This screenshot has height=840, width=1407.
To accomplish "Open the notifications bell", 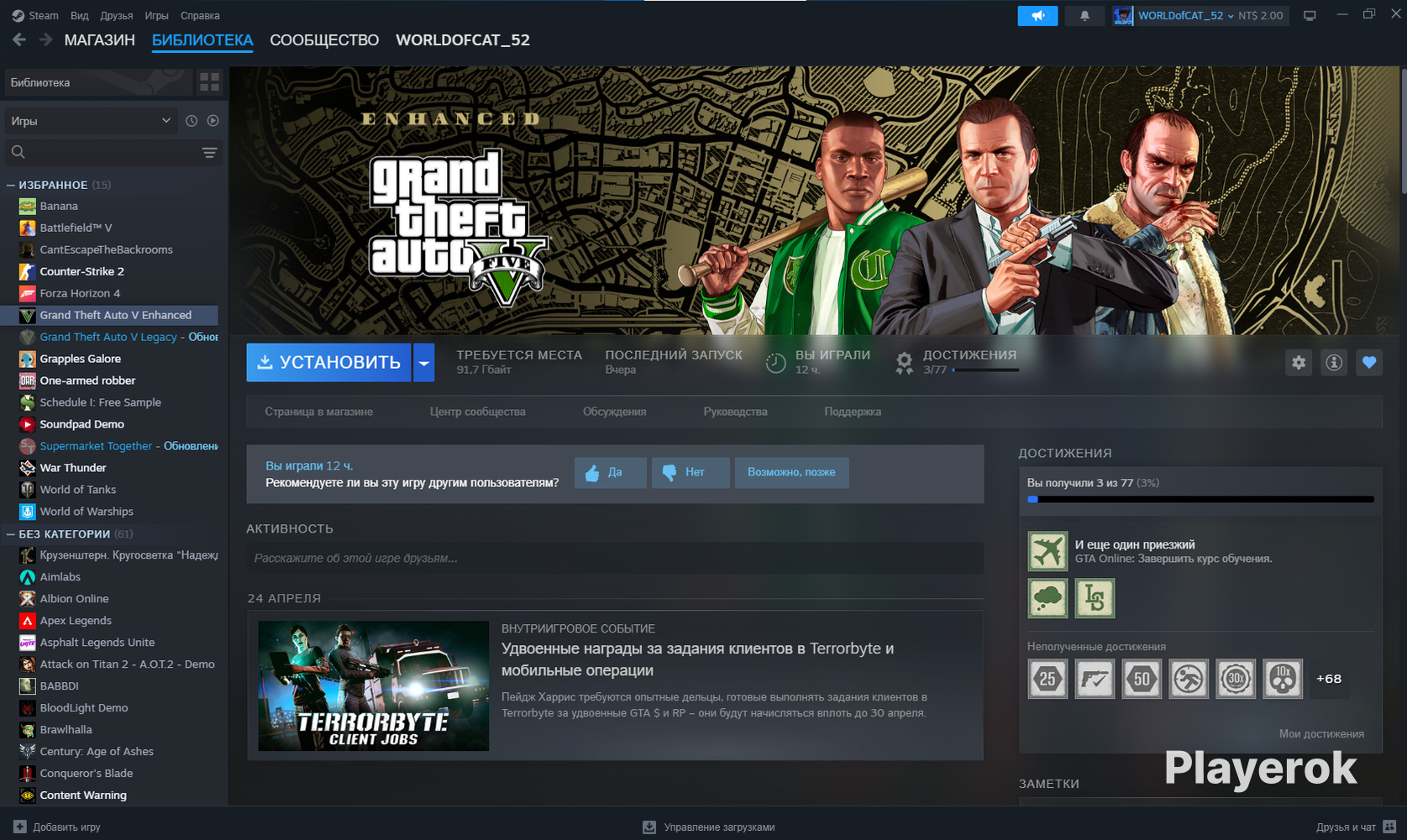I will pos(1084,16).
